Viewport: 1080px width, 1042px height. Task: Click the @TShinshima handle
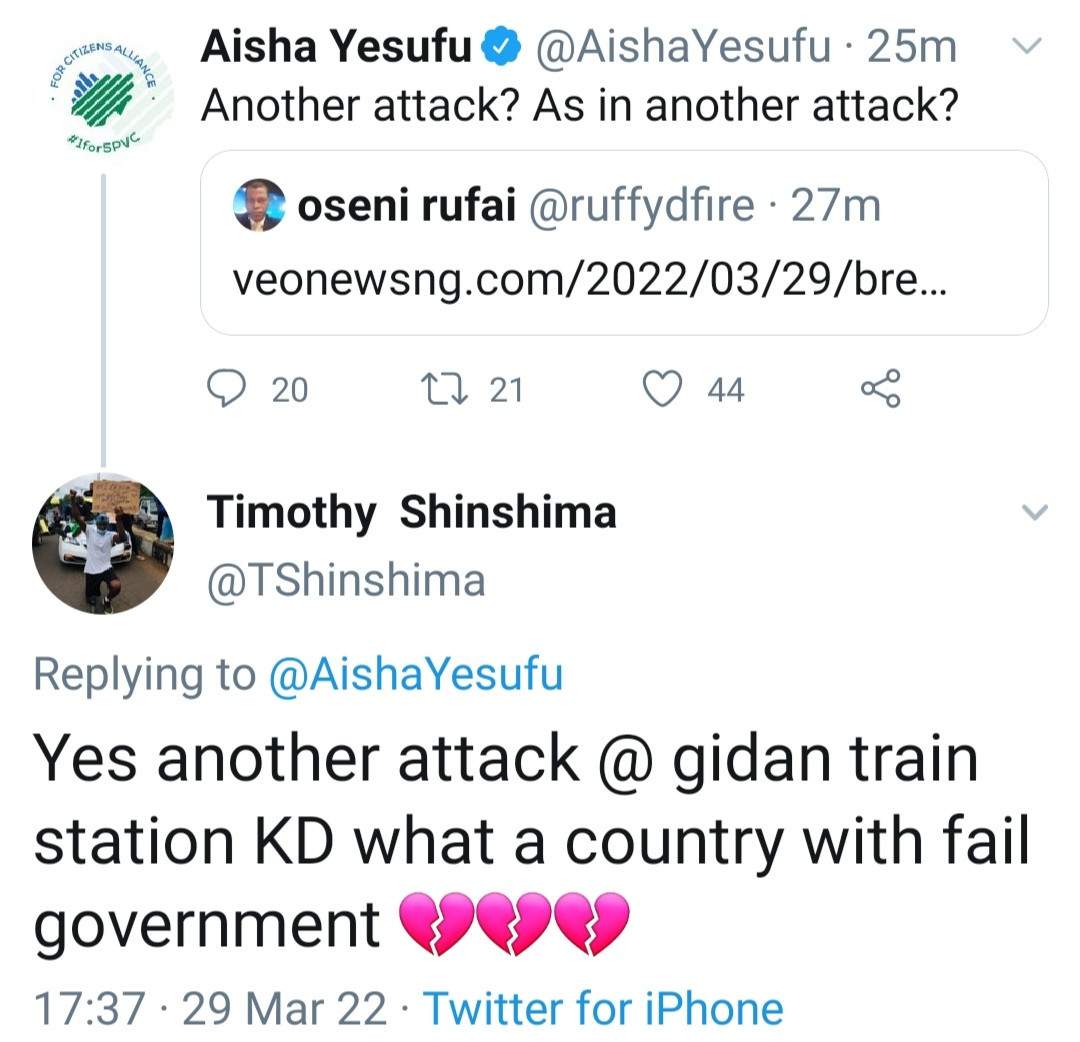point(346,578)
